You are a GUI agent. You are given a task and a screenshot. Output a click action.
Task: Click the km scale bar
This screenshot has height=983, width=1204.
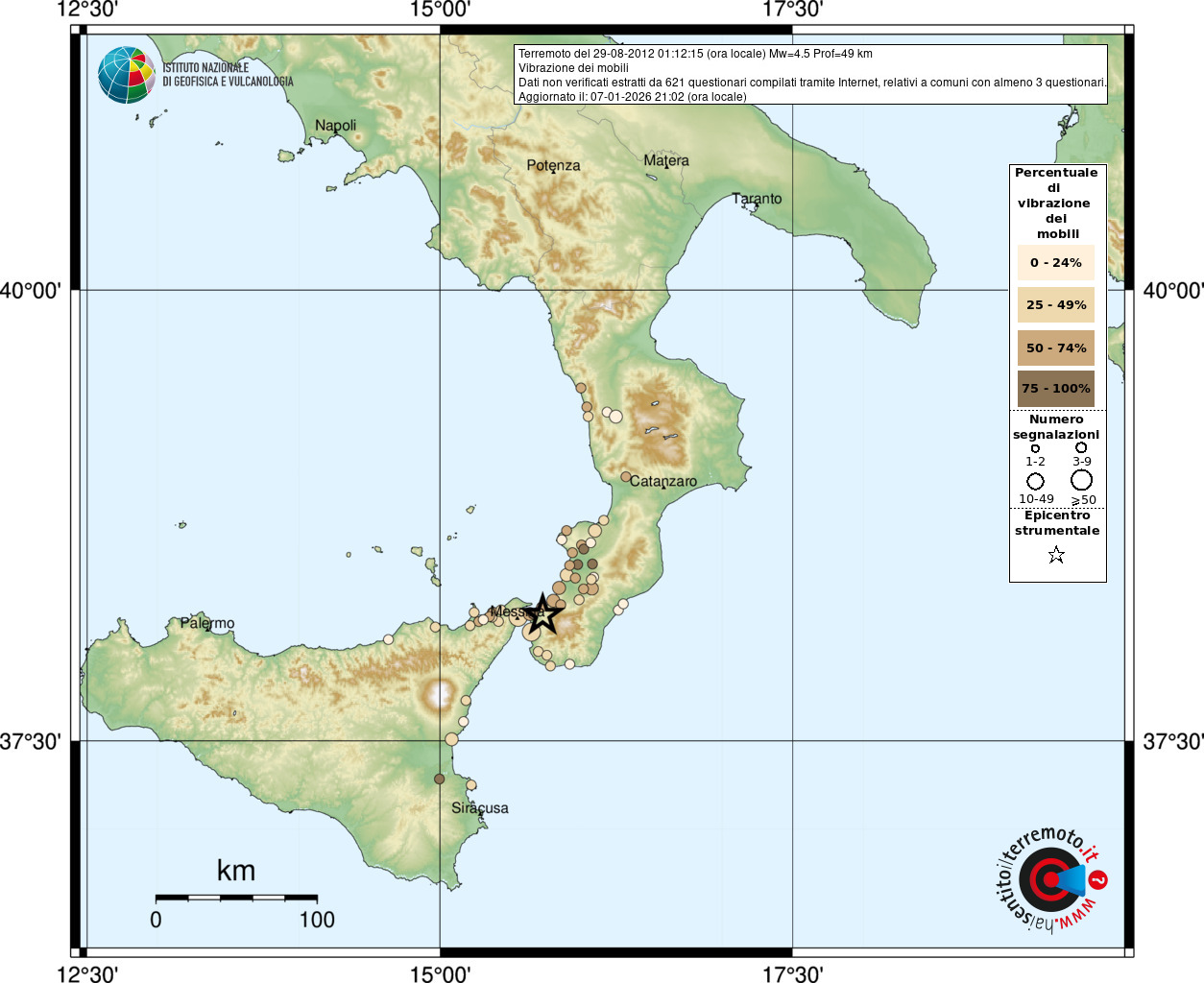tap(236, 898)
